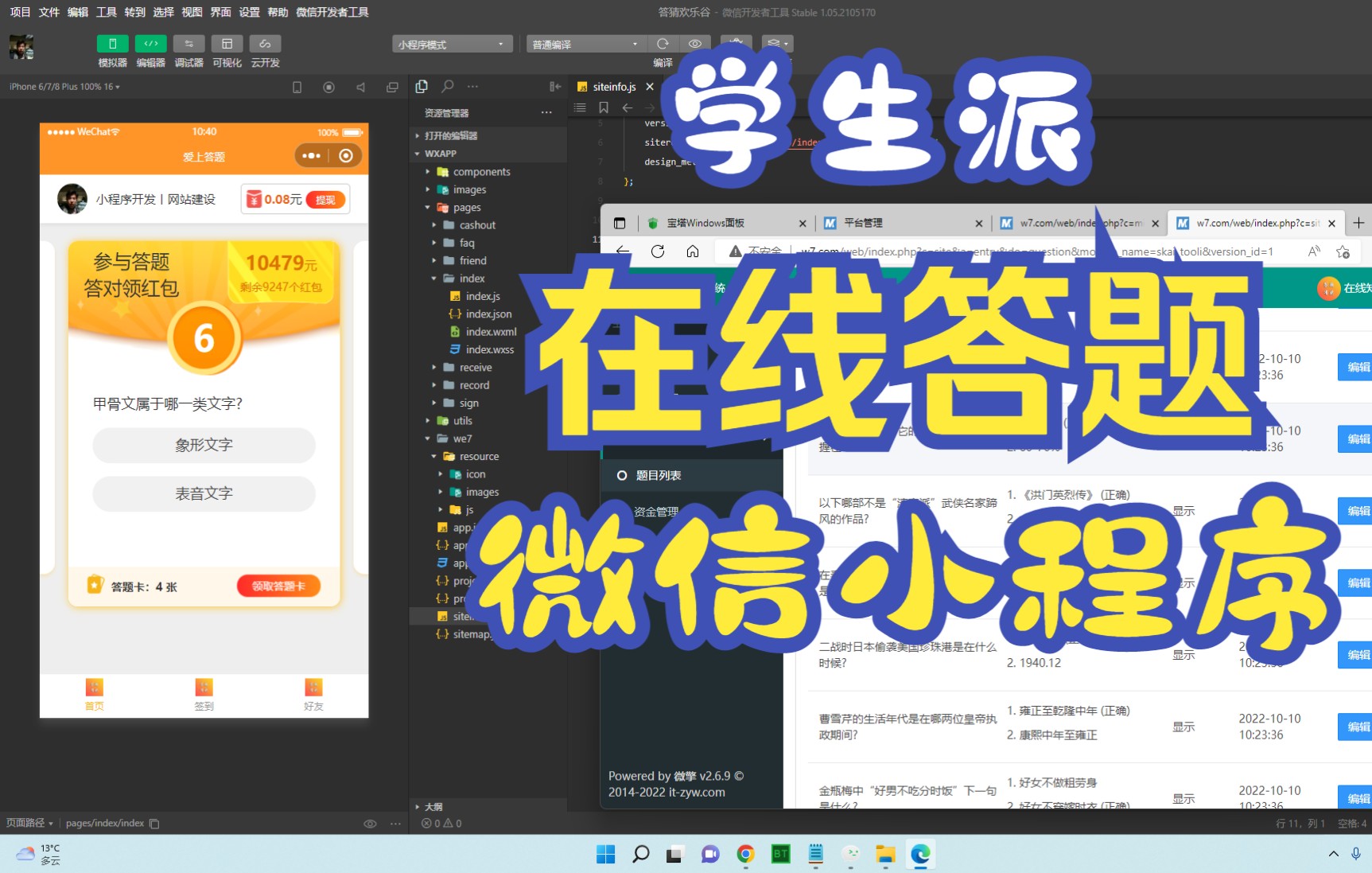Open File Explorer from the taskbar
Viewport: 1372px width, 873px height.
[x=885, y=854]
